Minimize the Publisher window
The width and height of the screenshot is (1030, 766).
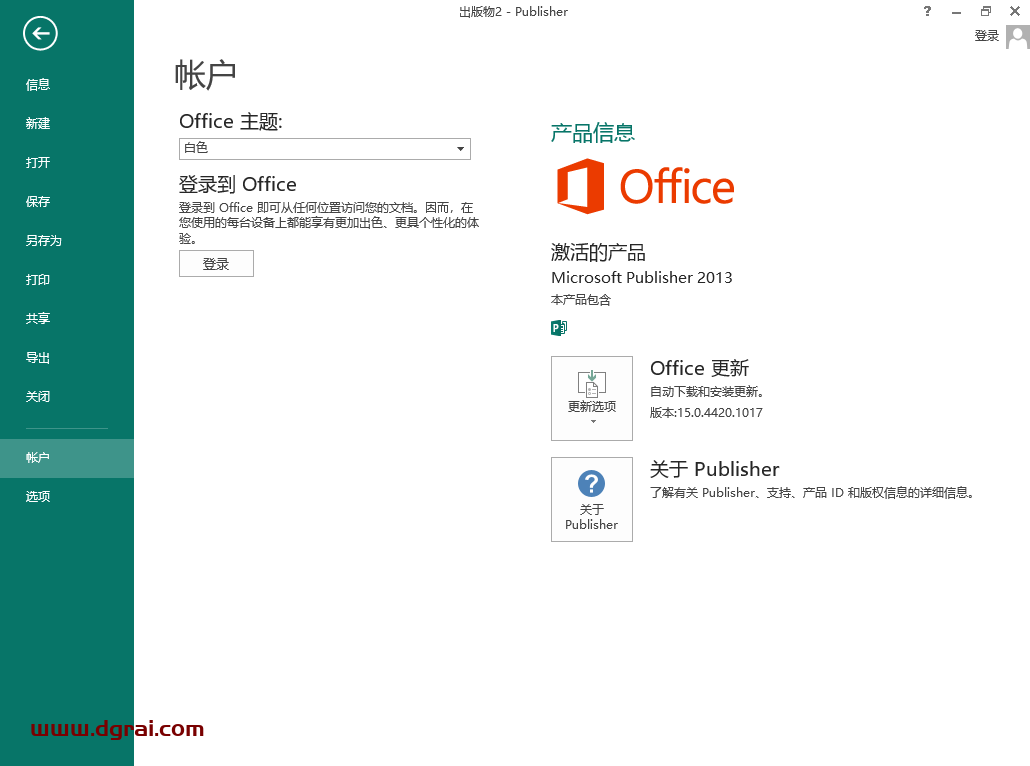[956, 11]
